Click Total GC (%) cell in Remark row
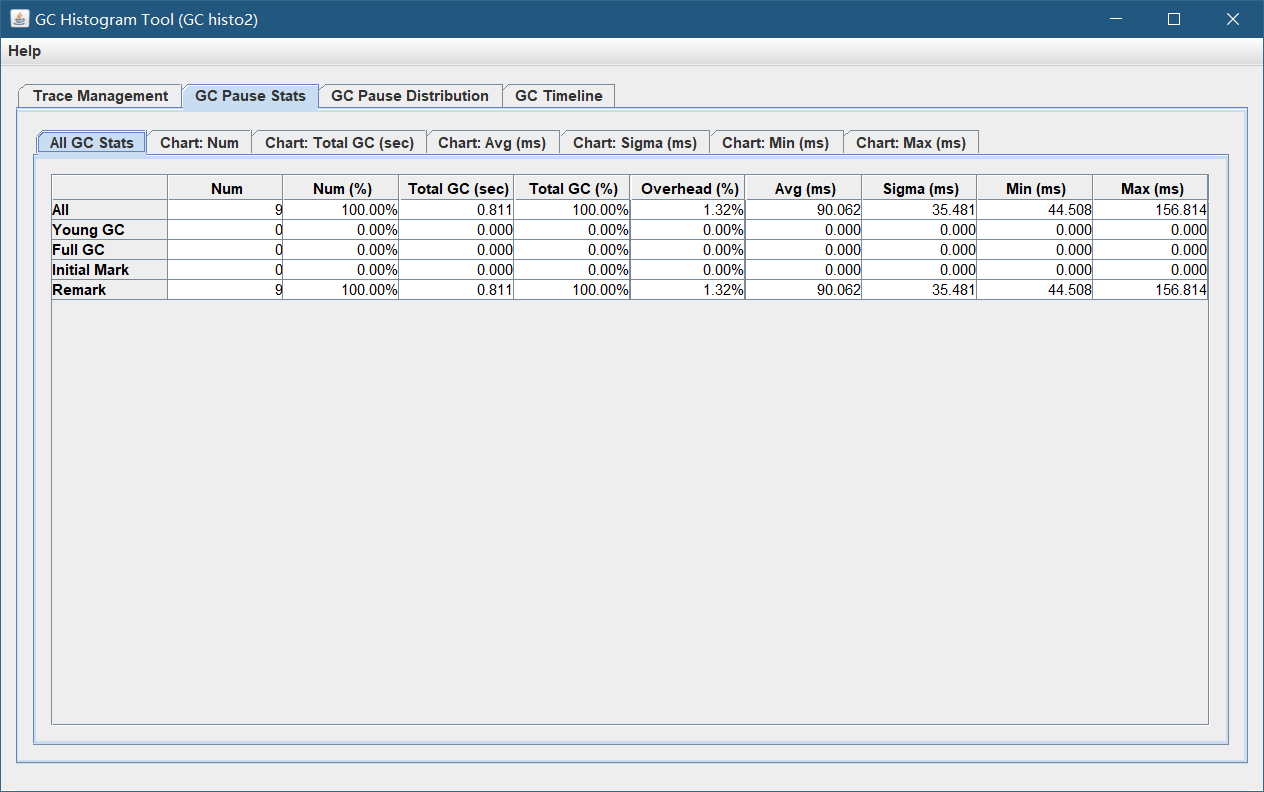 click(572, 290)
